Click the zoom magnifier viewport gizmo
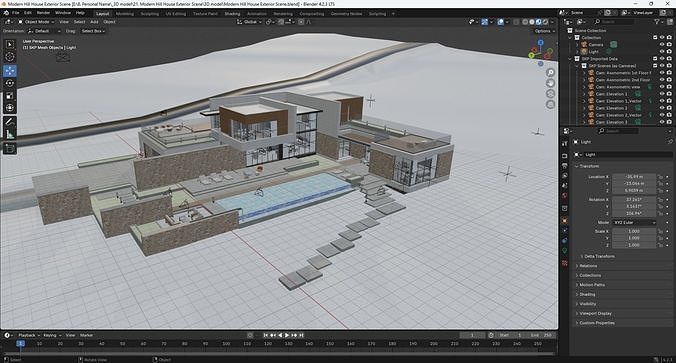The width and height of the screenshot is (676, 363). point(551,72)
